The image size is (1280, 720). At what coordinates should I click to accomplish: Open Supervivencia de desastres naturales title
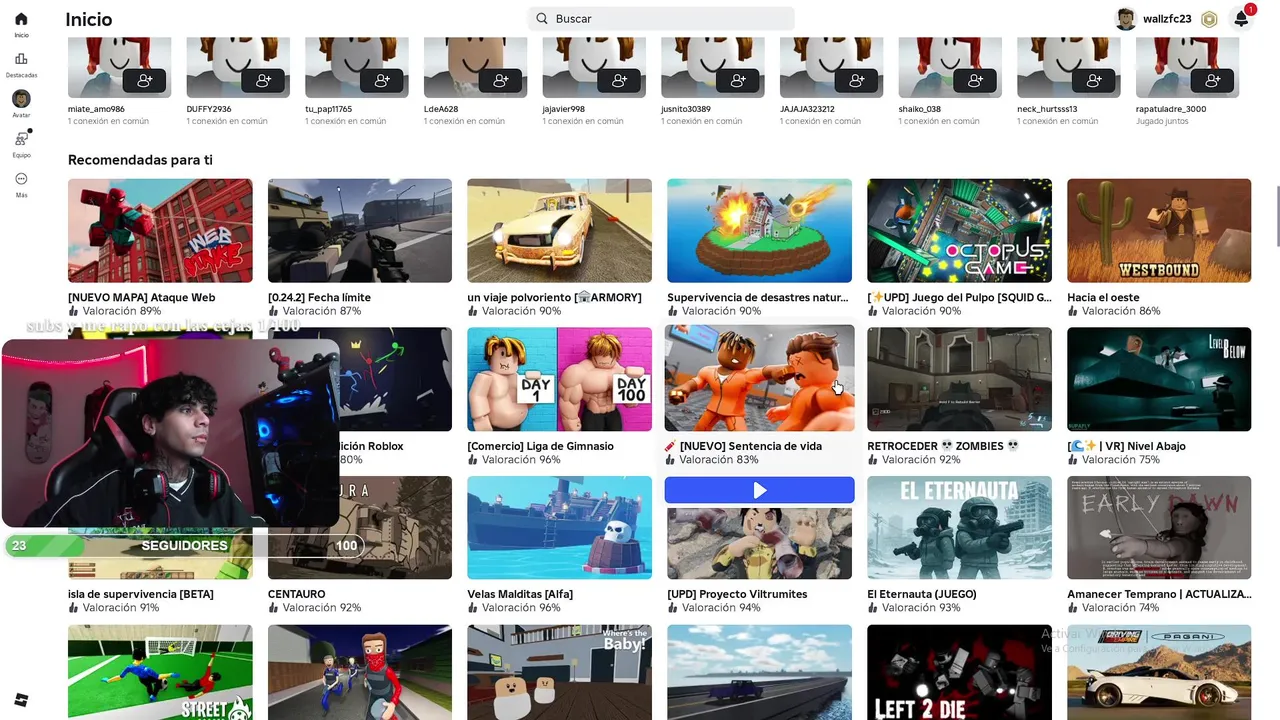tap(757, 297)
